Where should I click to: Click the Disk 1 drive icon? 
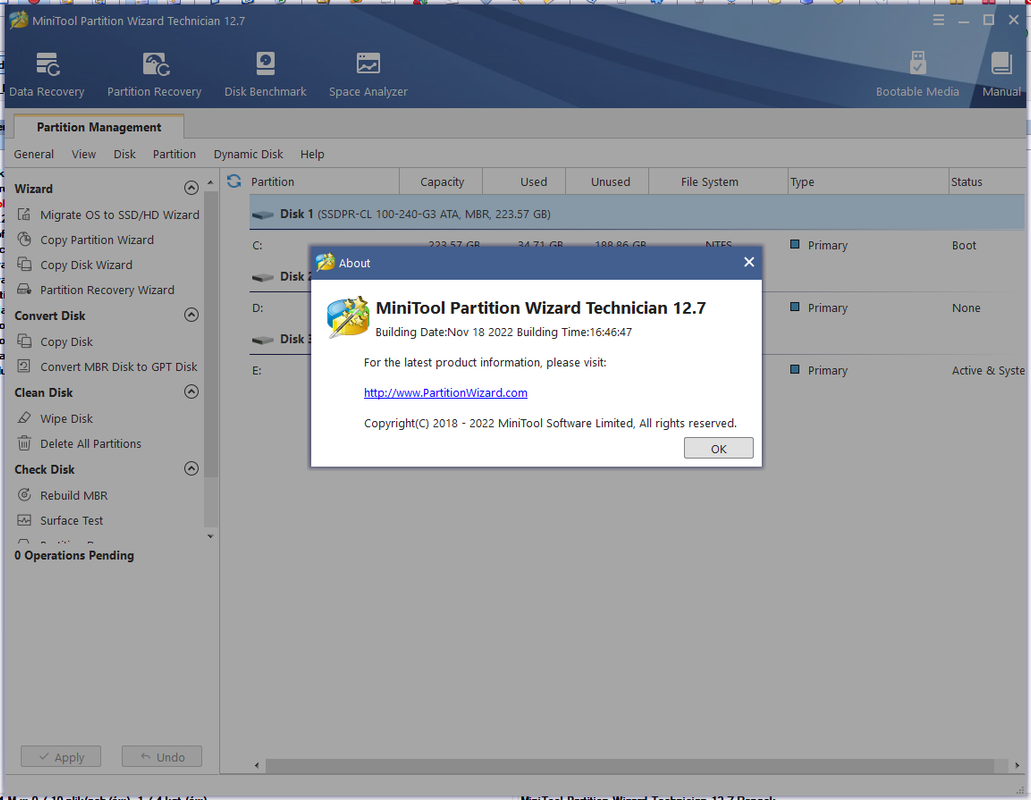[x=263, y=214]
